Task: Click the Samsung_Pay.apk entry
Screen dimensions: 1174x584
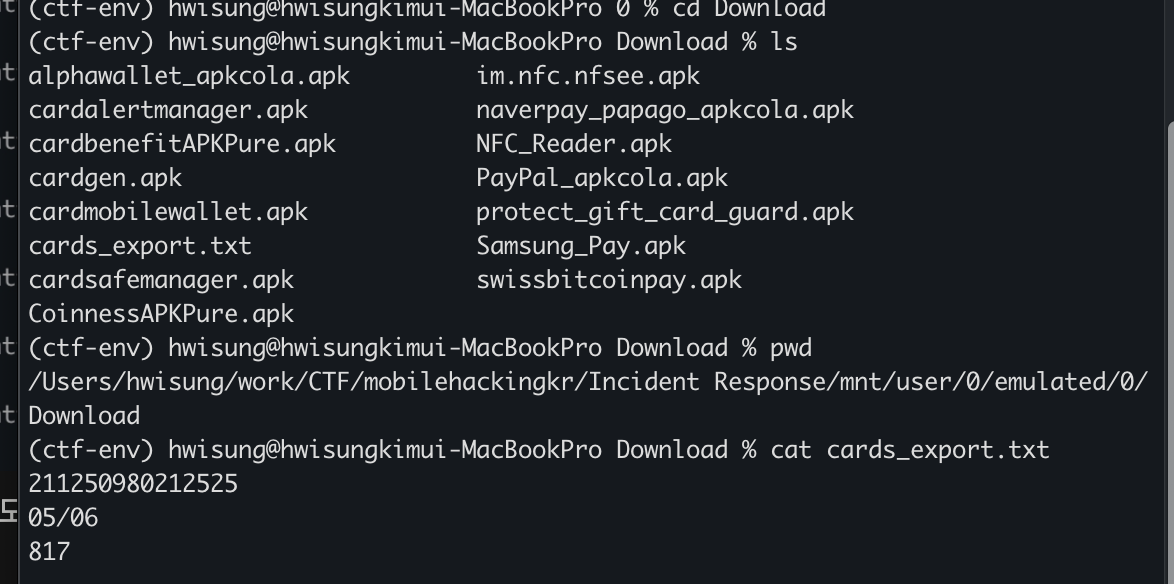Action: point(580,246)
